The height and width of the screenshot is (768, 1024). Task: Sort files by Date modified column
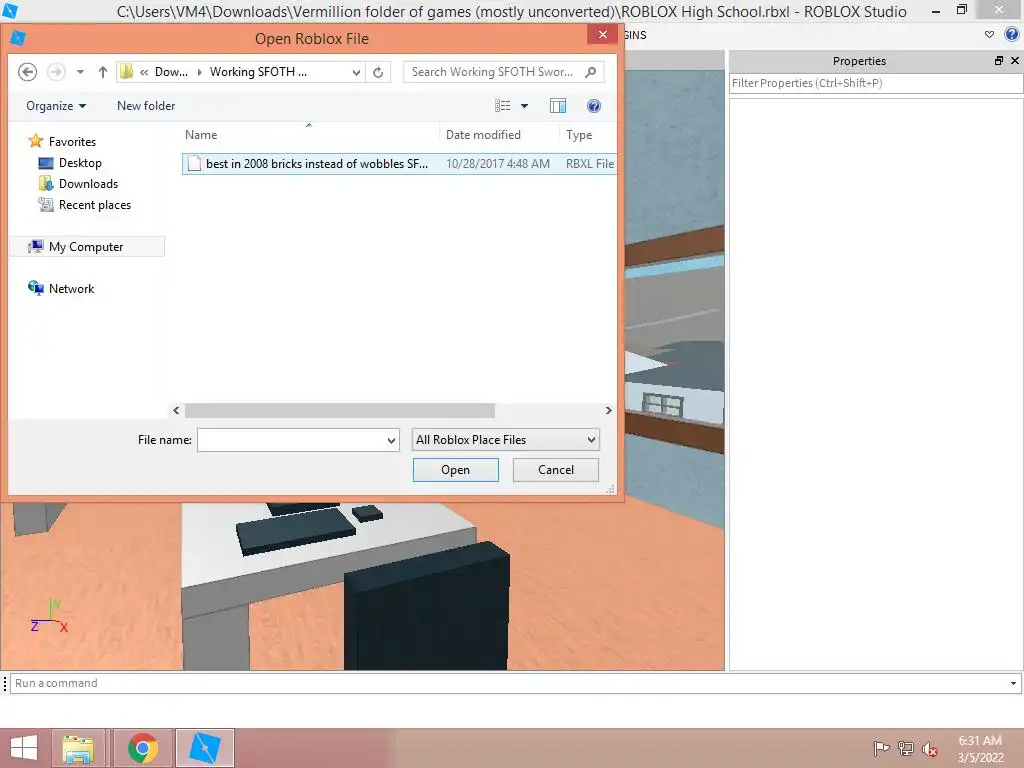pyautogui.click(x=499, y=135)
